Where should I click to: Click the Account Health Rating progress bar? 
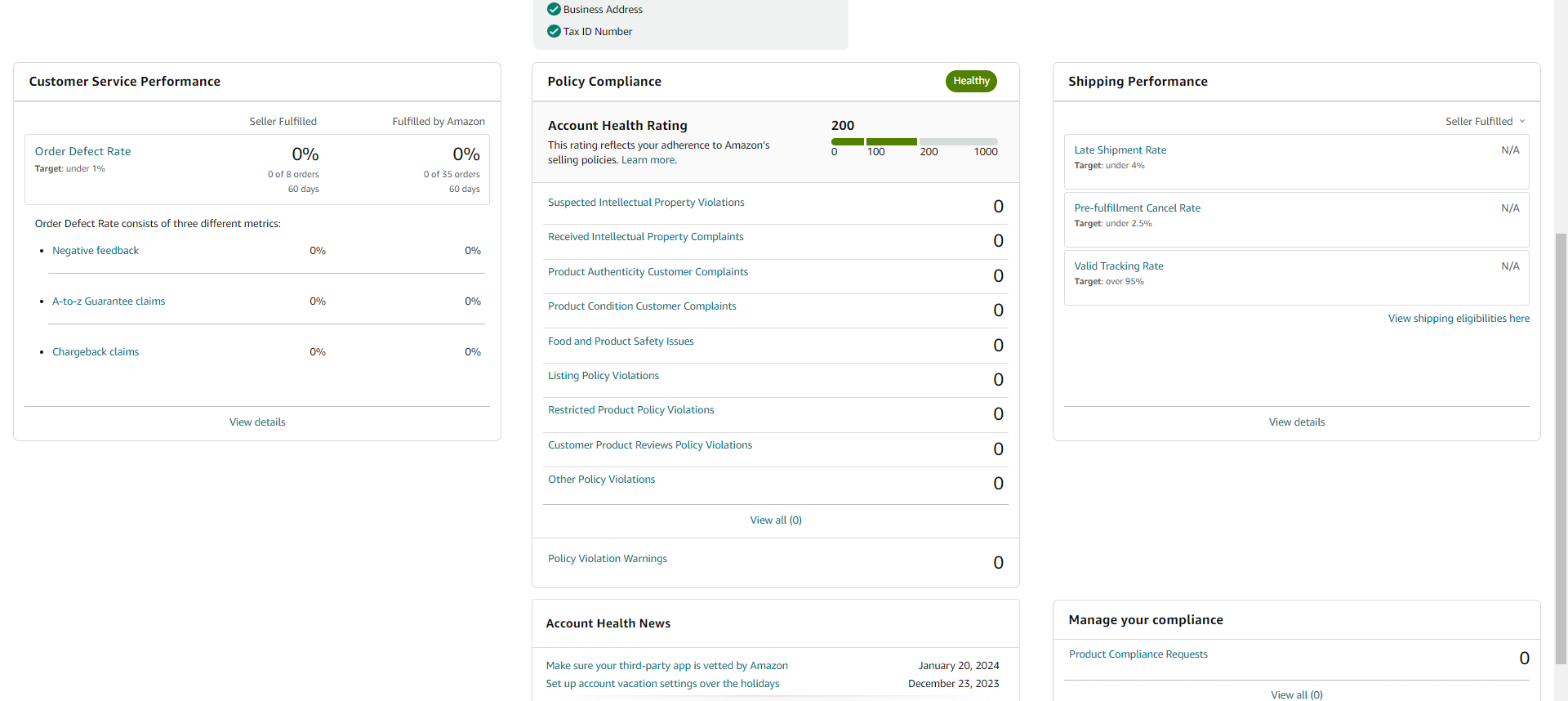pyautogui.click(x=914, y=142)
